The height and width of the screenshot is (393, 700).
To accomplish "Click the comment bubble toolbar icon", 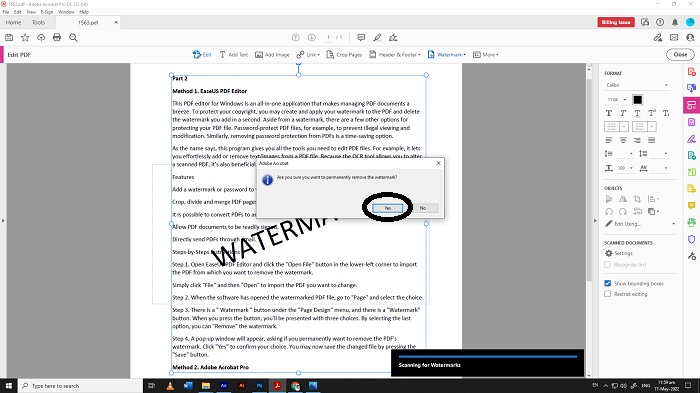I will click(361, 38).
